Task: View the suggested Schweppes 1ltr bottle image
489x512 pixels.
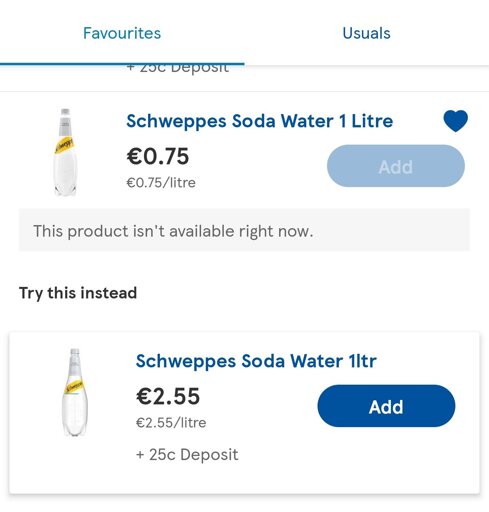Action: click(75, 392)
